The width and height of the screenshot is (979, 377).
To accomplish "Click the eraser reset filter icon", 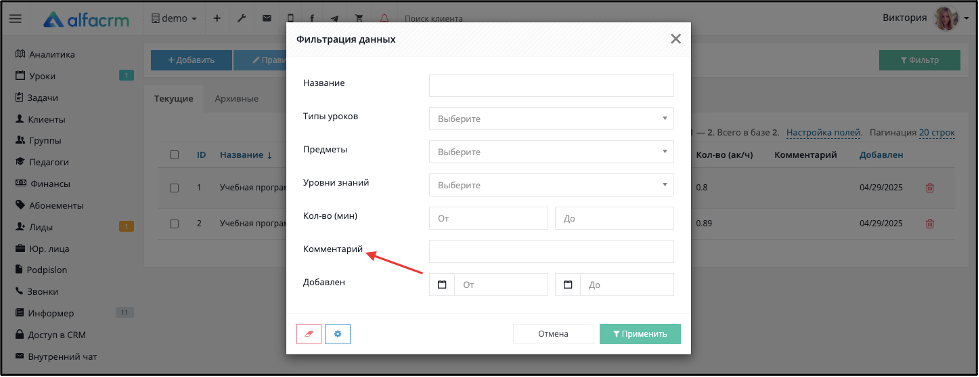I will pos(309,334).
